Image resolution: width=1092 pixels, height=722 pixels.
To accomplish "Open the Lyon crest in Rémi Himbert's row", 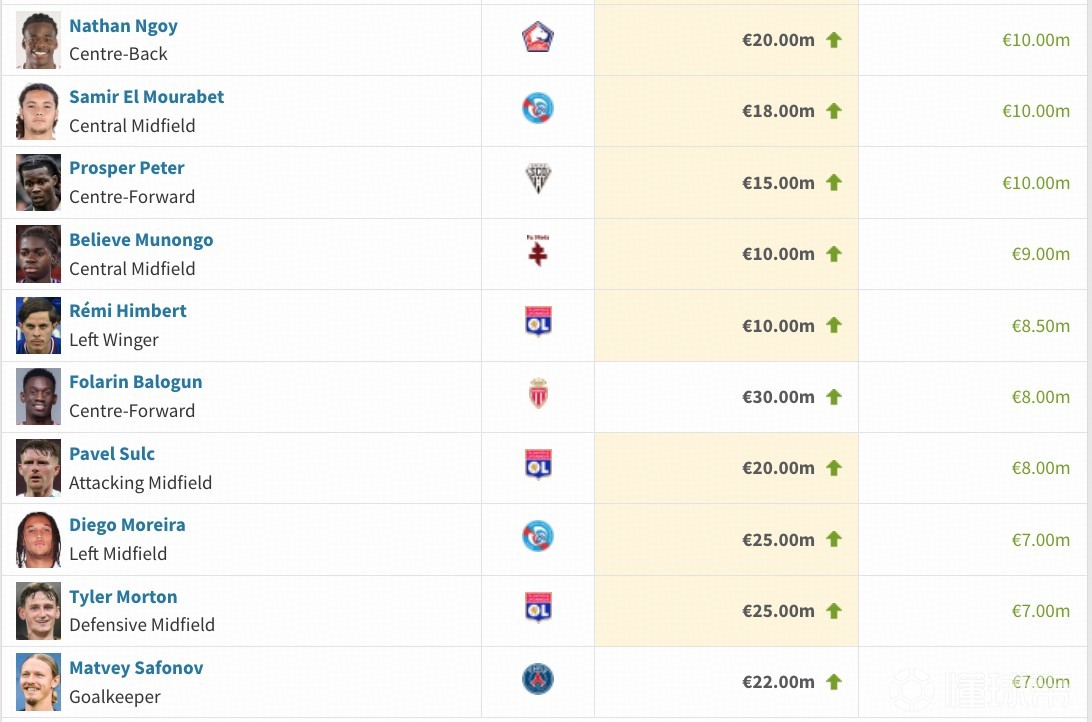I will tap(538, 323).
